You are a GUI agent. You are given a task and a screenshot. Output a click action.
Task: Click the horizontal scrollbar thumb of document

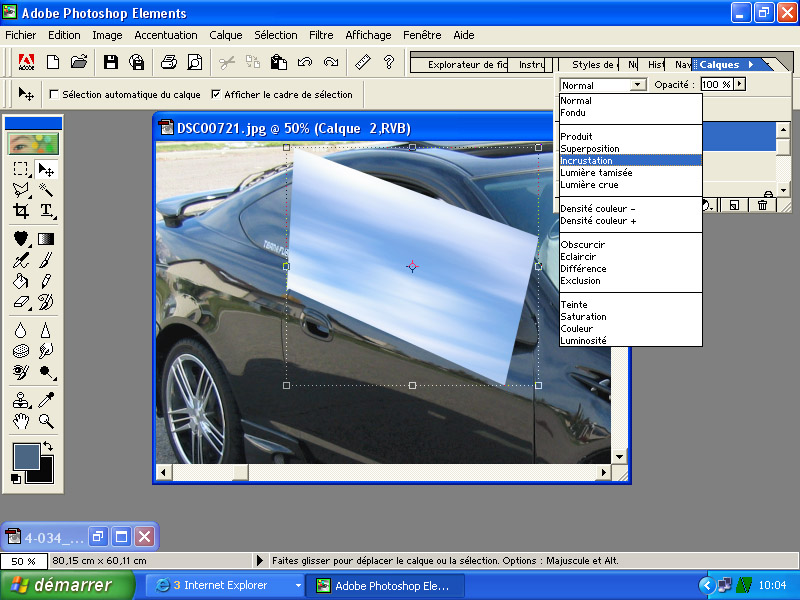coord(241,472)
